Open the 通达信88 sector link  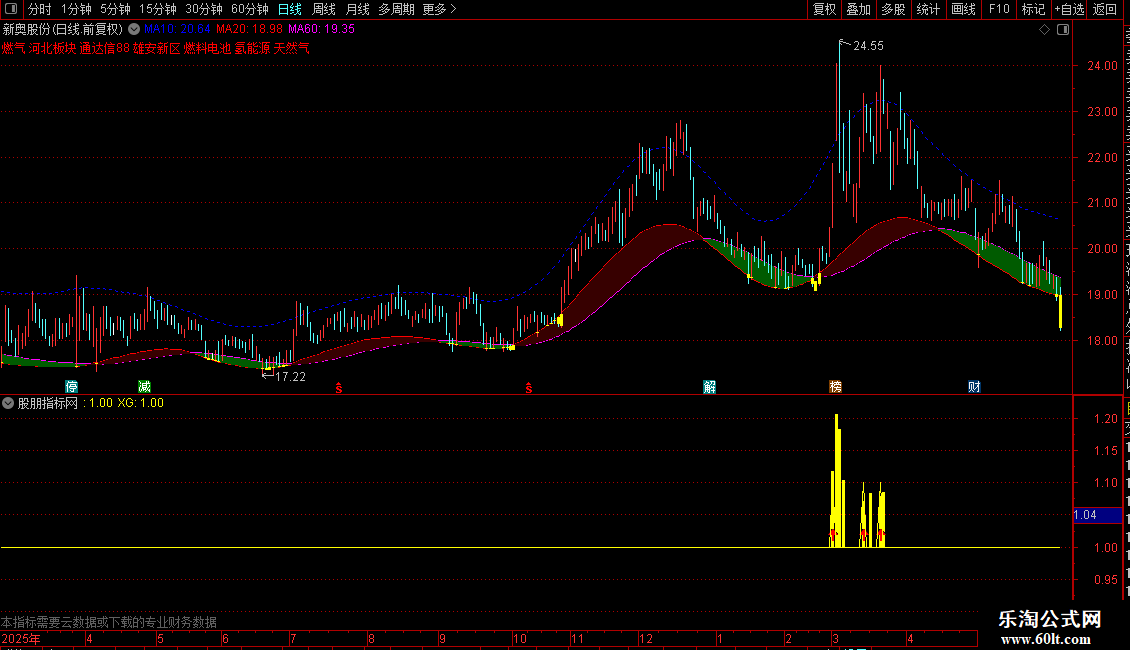(x=104, y=48)
